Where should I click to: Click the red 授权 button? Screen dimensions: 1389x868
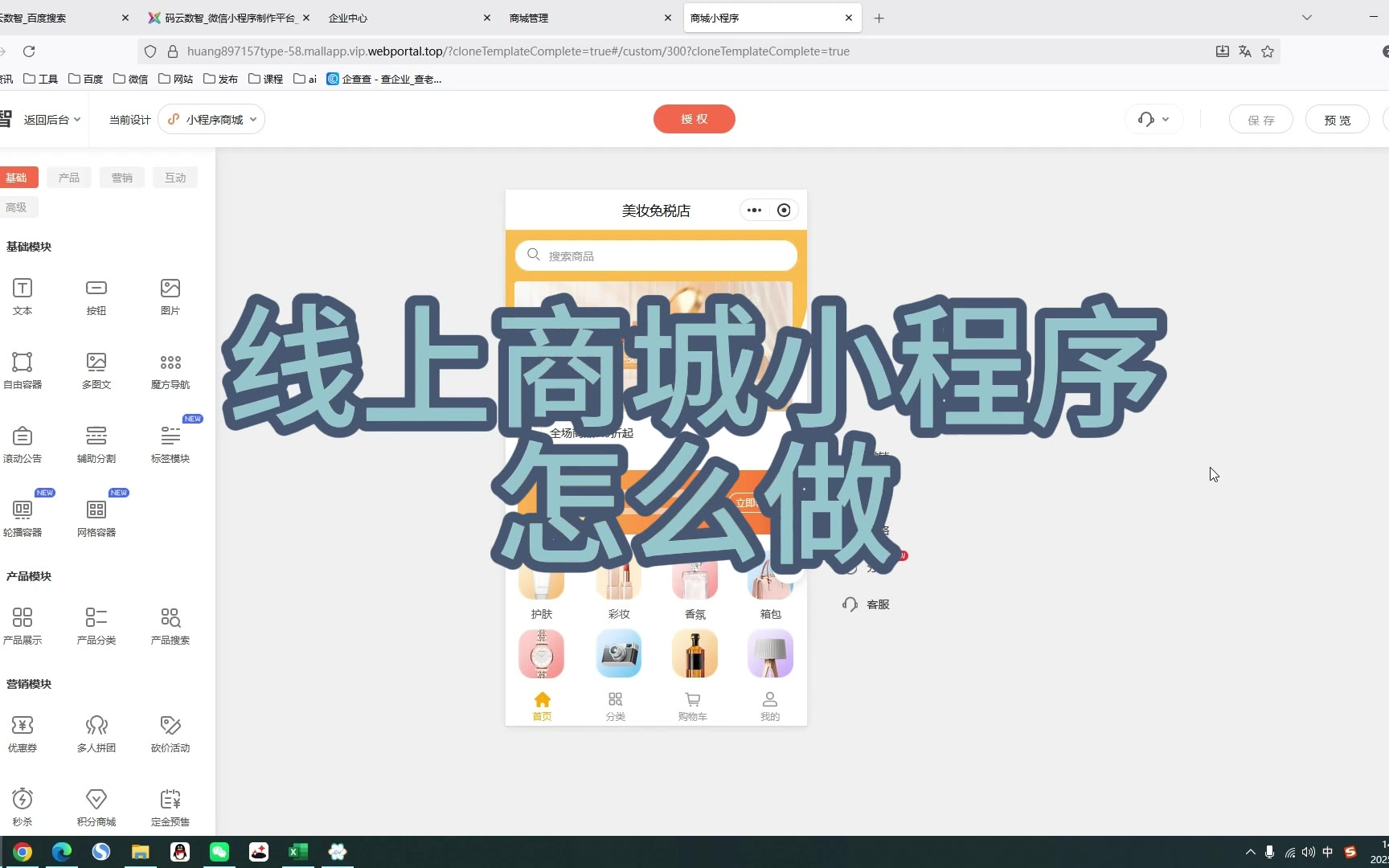(694, 119)
